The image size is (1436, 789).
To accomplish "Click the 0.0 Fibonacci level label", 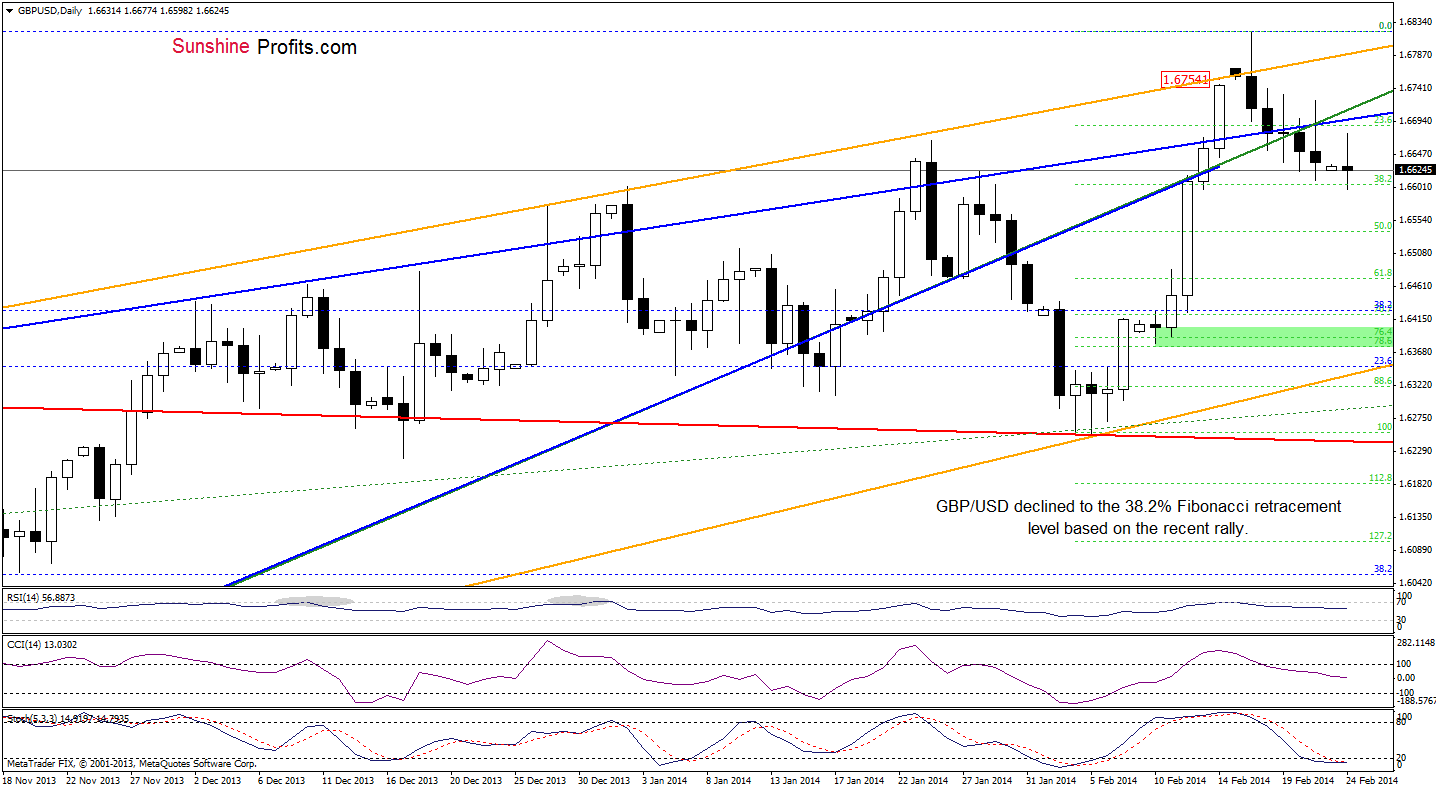I will point(1386,26).
